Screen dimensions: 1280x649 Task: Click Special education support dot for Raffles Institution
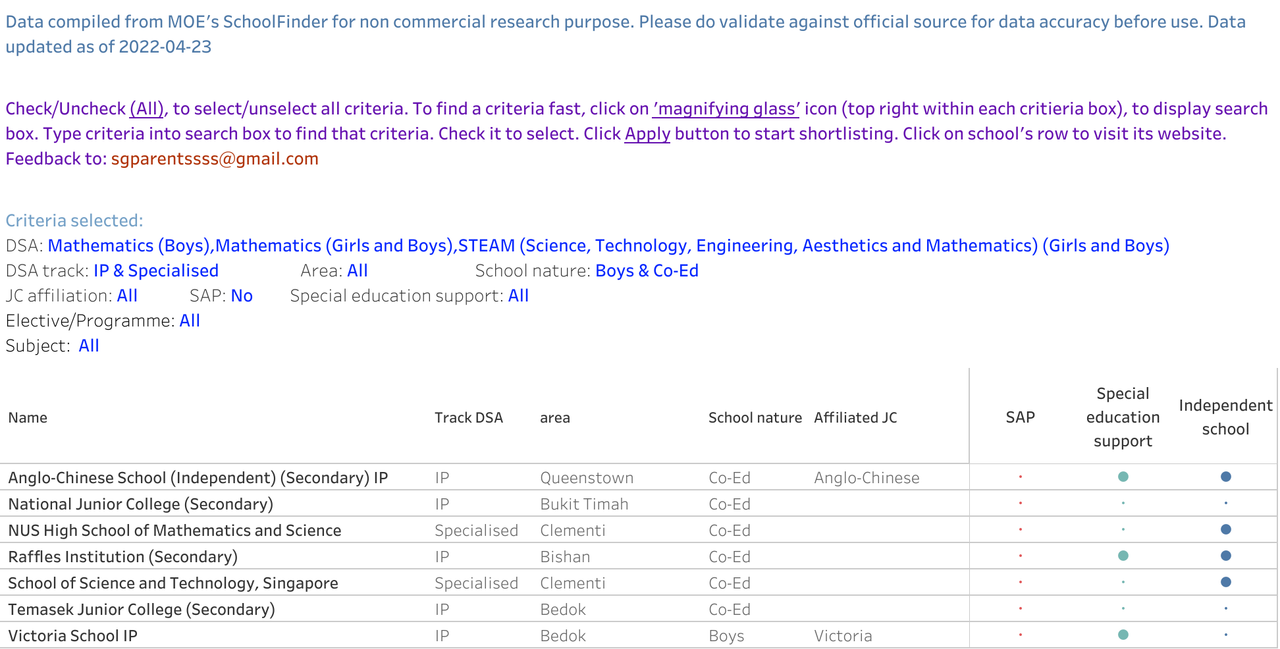(x=1123, y=556)
